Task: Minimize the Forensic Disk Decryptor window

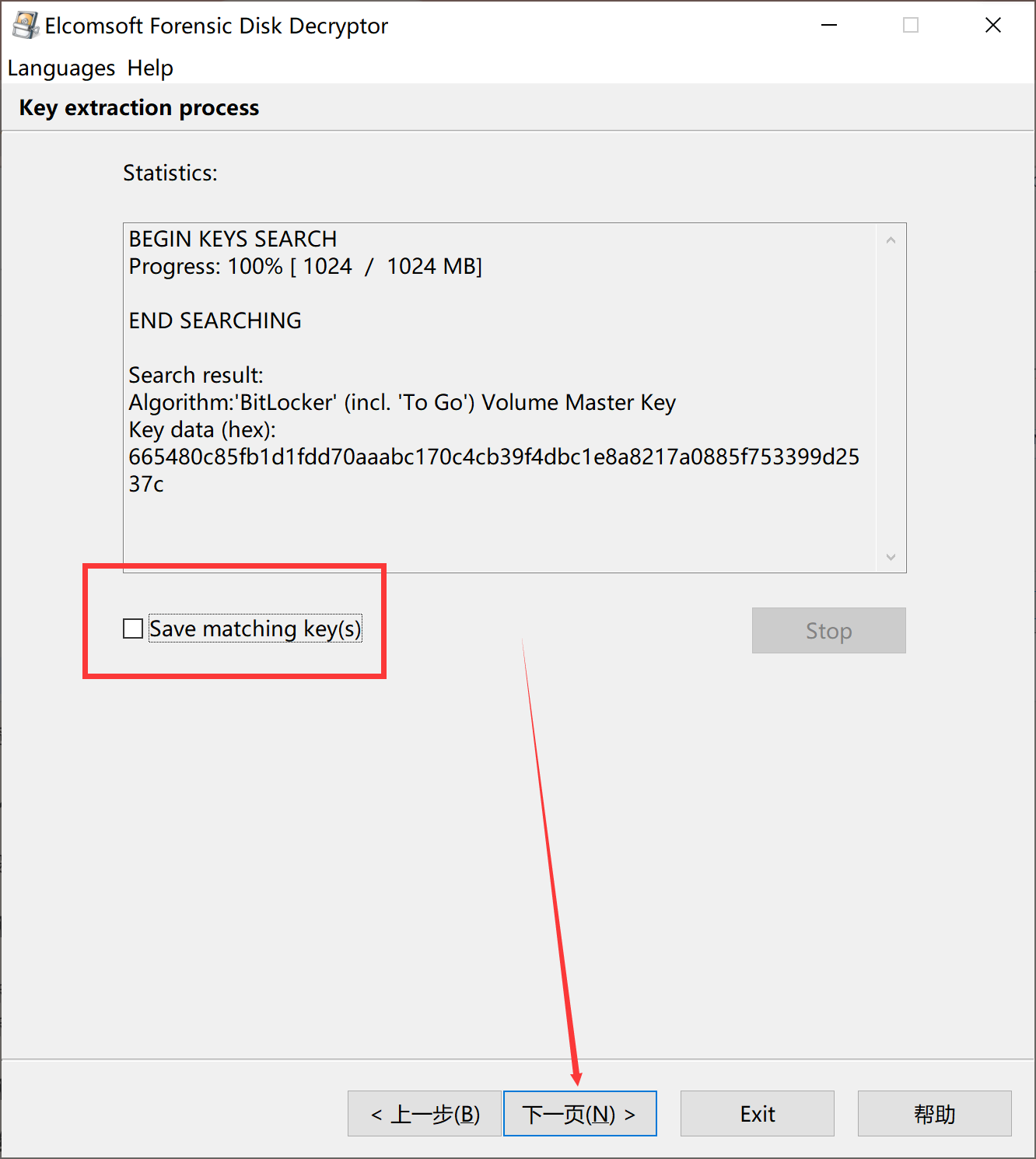Action: point(829,25)
